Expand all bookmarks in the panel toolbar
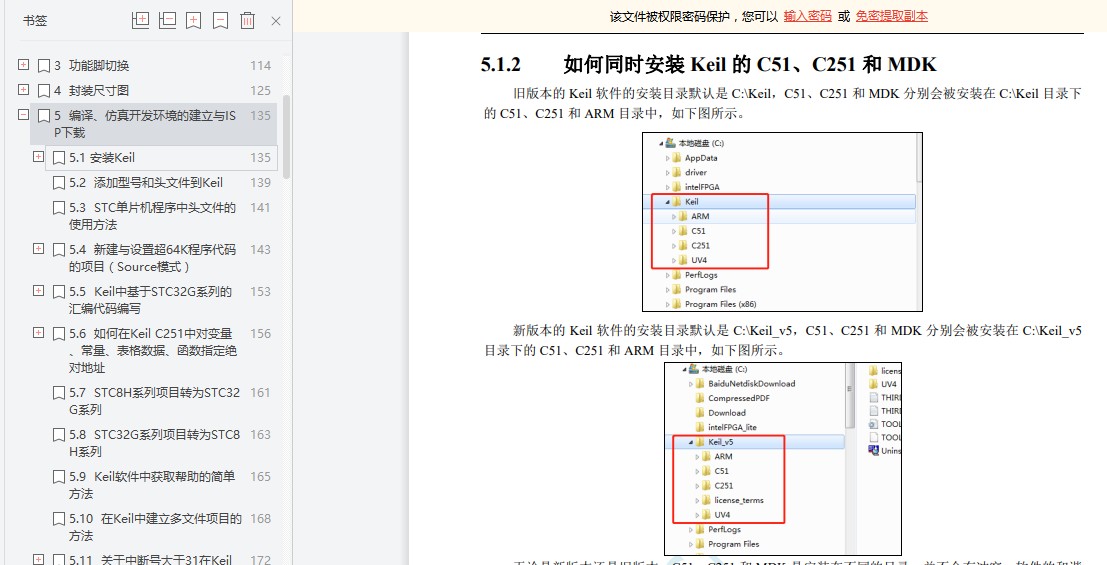This screenshot has height=565, width=1107. pos(140,20)
